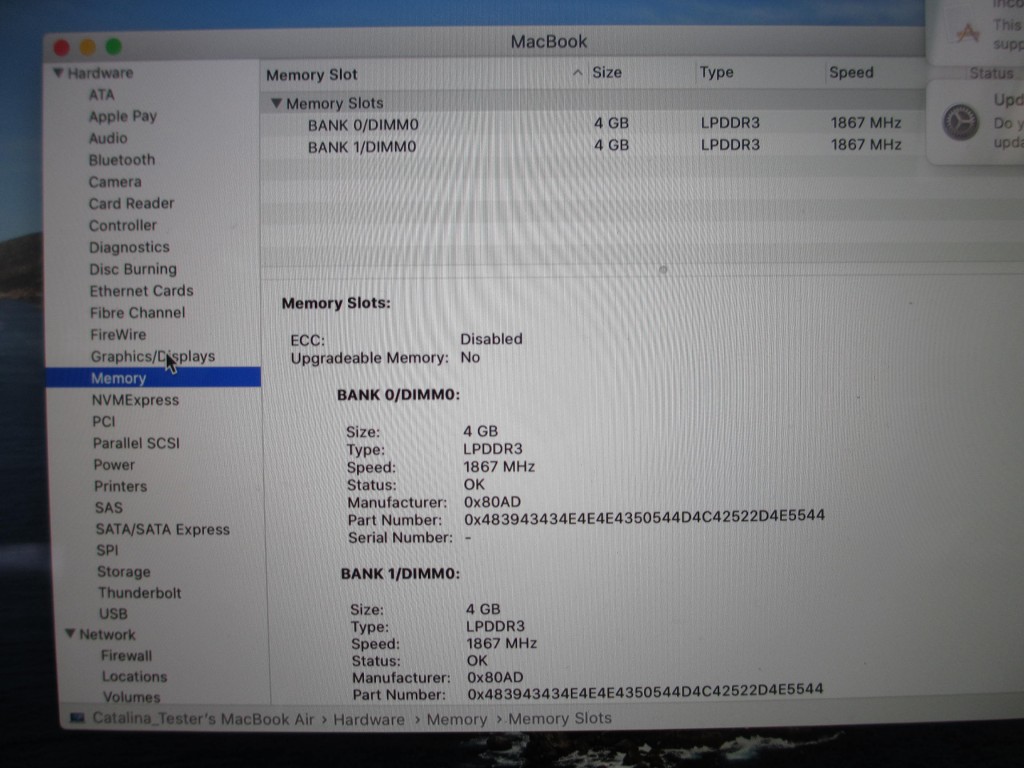Viewport: 1024px width, 768px height.
Task: Select Fibre Channel in the sidebar
Action: coord(138,313)
